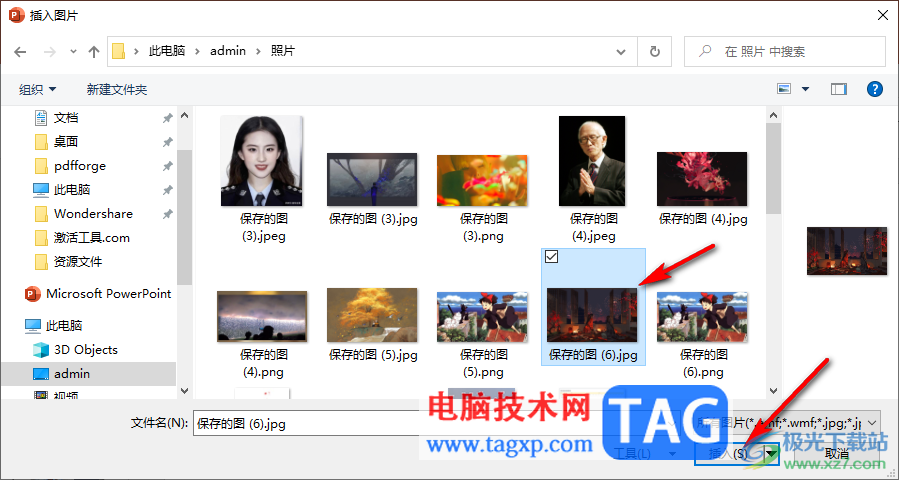Select Microsoft PowerPoint in navigation pane
The width and height of the screenshot is (899, 480).
(108, 294)
